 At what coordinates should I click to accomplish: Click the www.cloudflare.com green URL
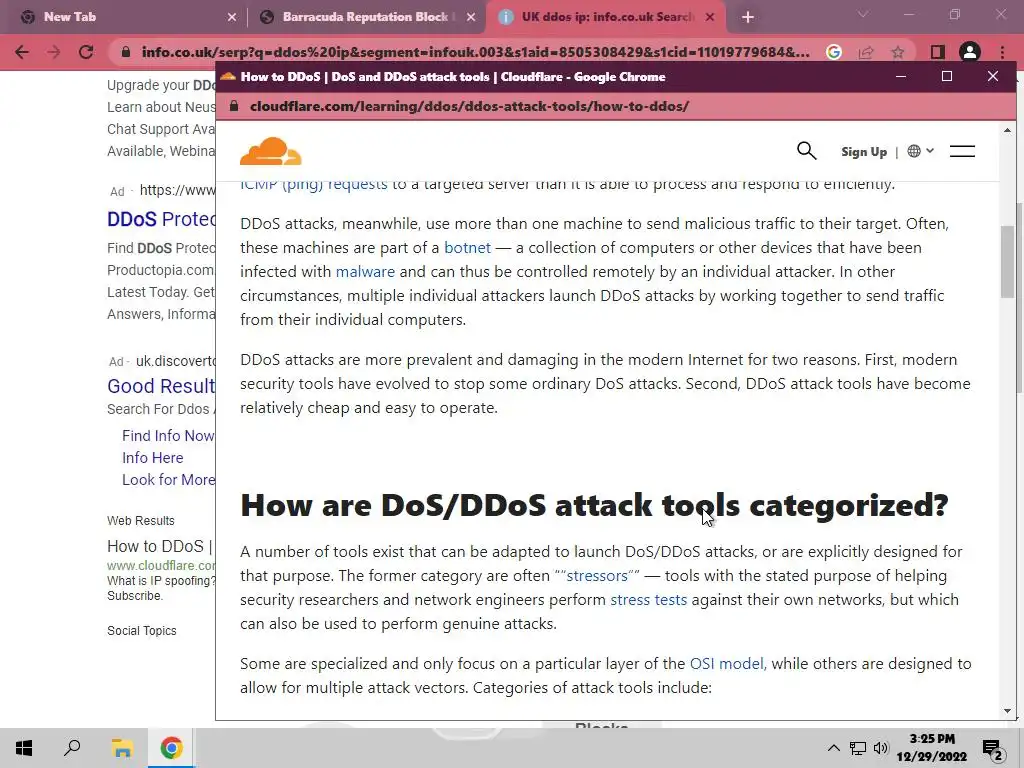click(161, 566)
